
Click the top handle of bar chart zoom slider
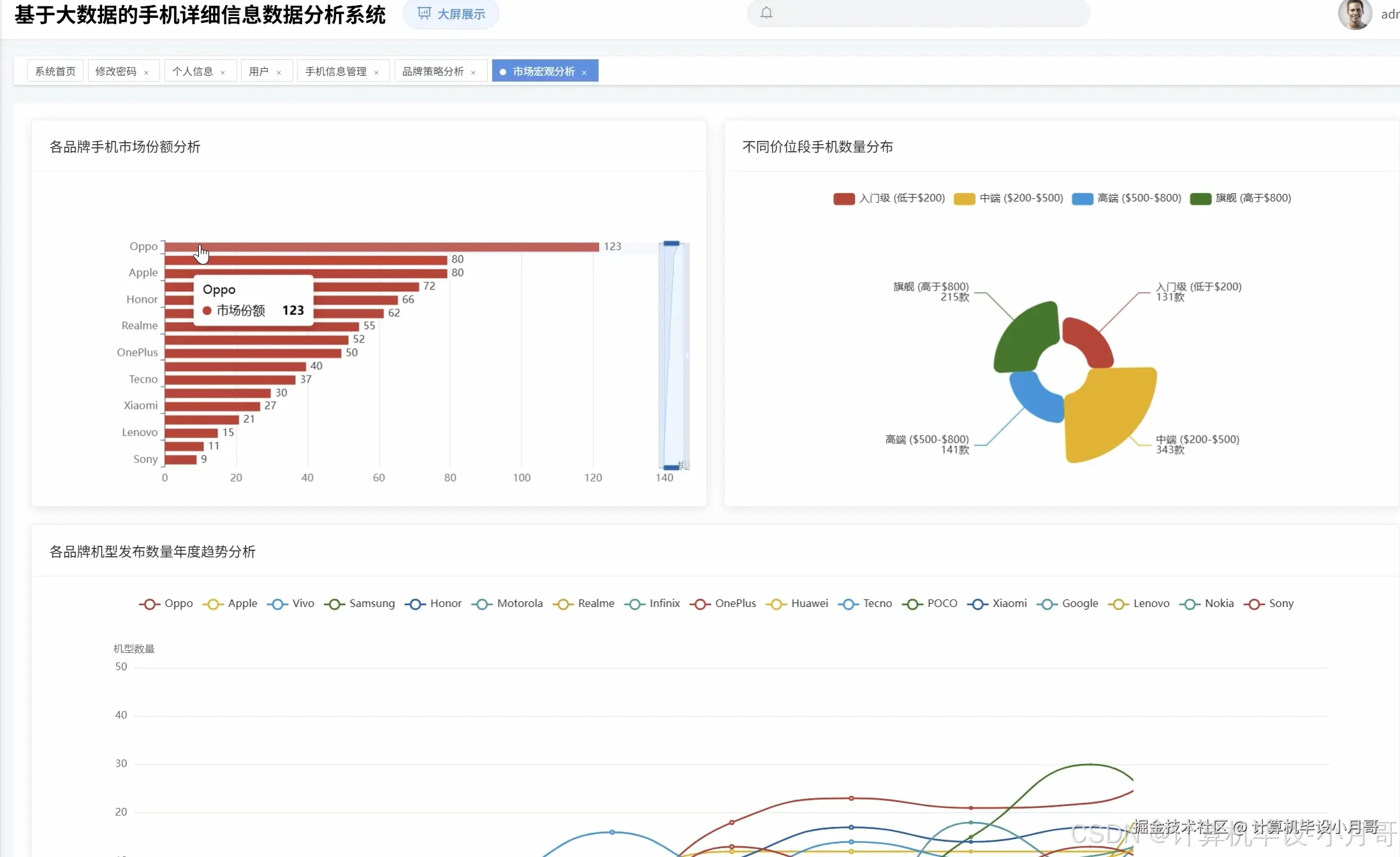coord(671,244)
